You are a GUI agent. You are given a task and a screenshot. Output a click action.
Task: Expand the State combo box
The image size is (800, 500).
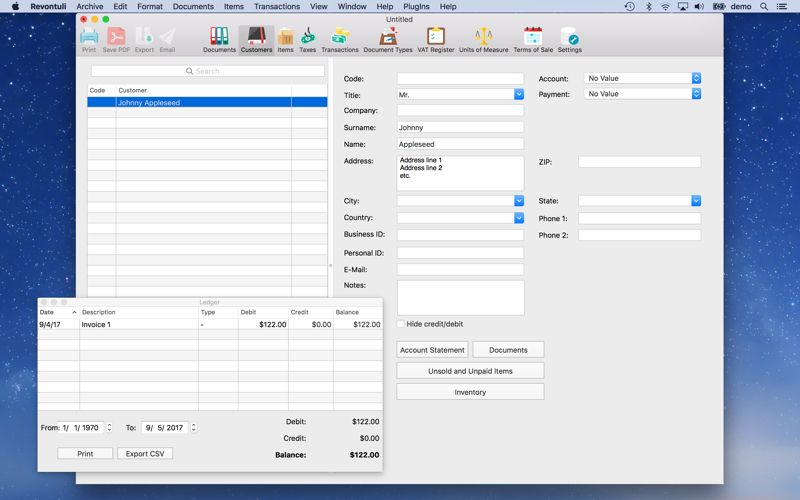[696, 201]
